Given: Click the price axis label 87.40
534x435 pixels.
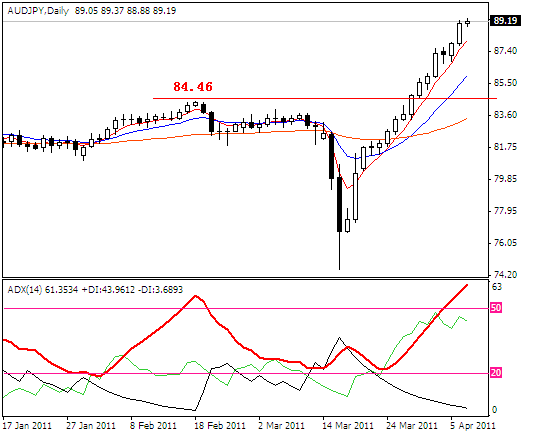Looking at the screenshot, I should [x=505, y=51].
